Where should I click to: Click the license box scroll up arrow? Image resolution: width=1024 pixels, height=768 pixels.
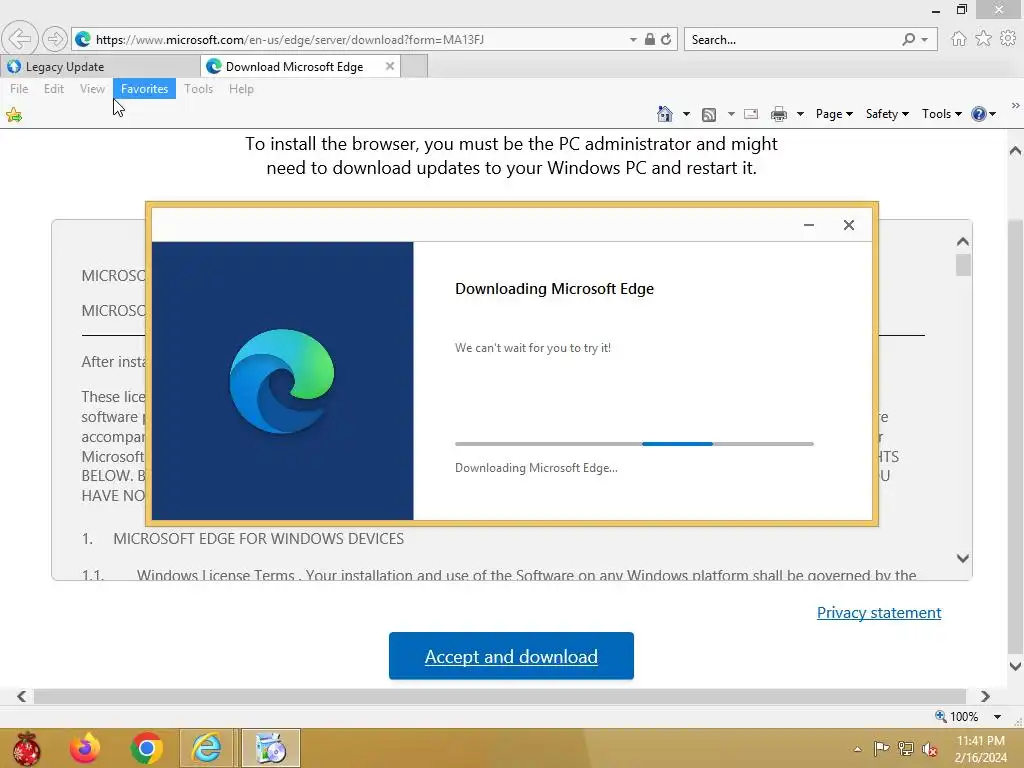coord(963,242)
